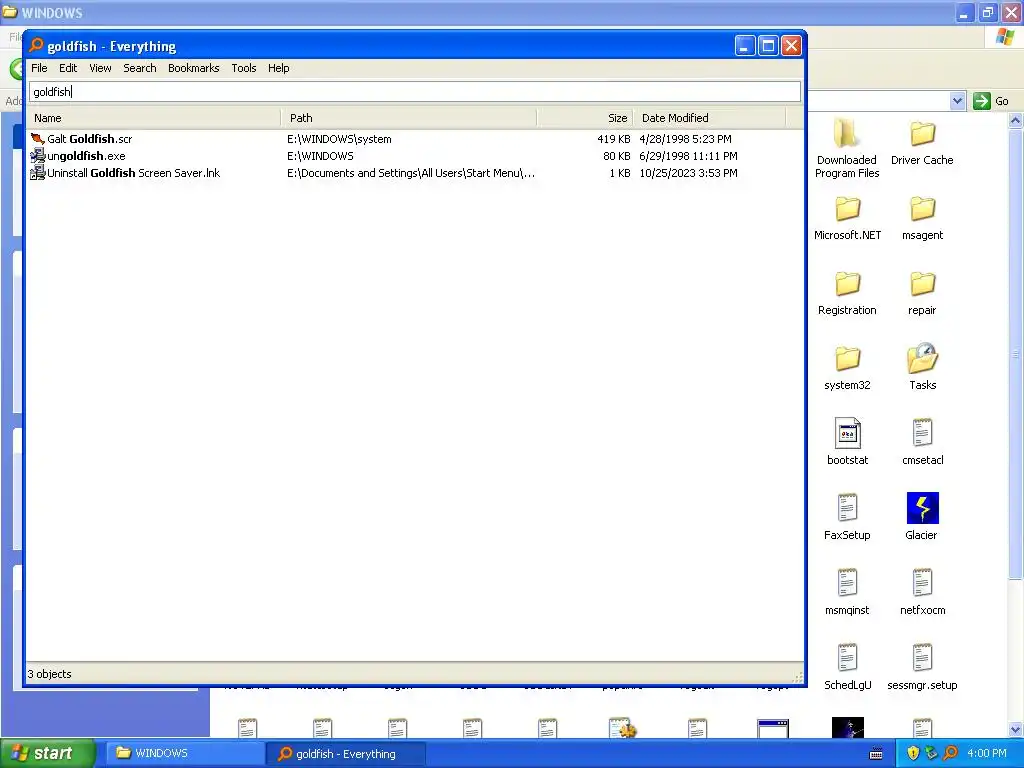Sort results by Name column header
Image resolution: width=1024 pixels, height=768 pixels.
pyautogui.click(x=154, y=118)
